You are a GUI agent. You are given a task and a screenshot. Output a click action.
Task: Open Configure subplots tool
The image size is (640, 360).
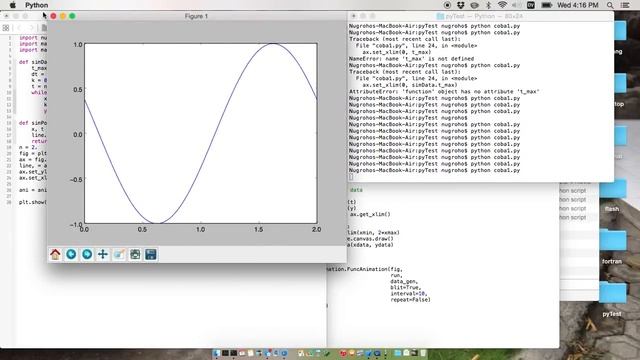pyautogui.click(x=135, y=254)
